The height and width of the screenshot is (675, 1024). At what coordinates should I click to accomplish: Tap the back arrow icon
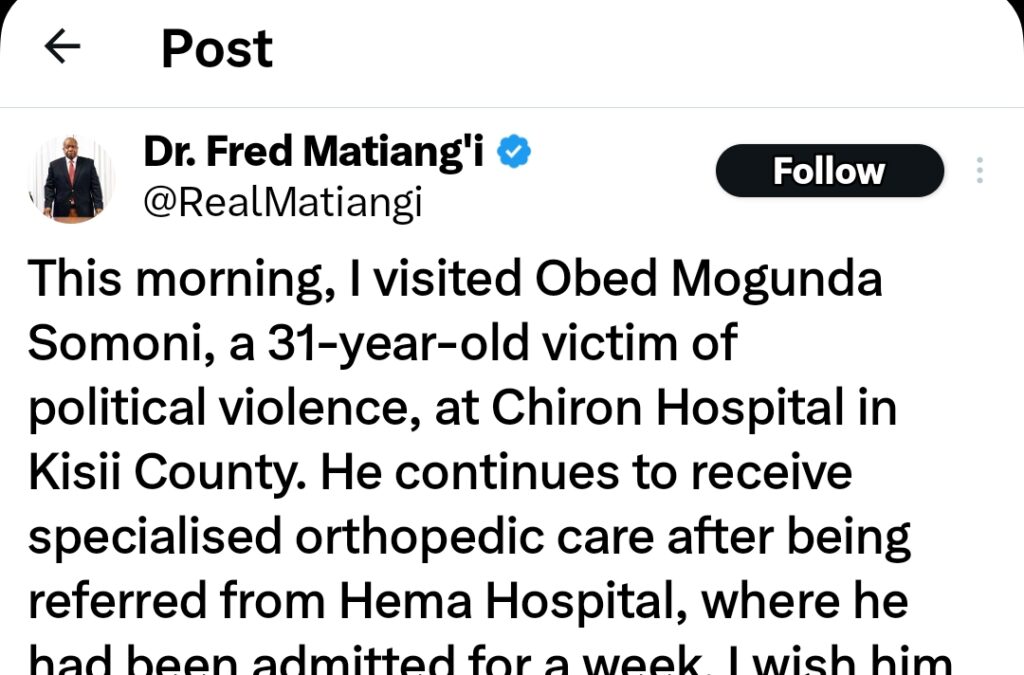point(62,47)
